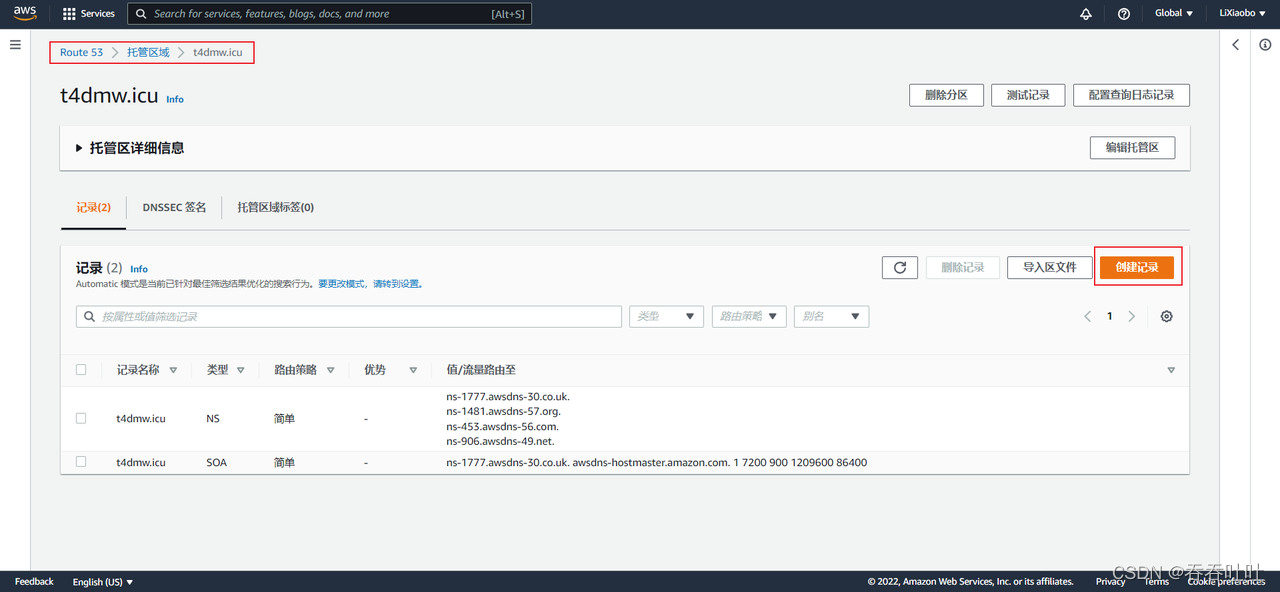Open the notifications bell
Screen dimensions: 1280x592
coord(1086,14)
